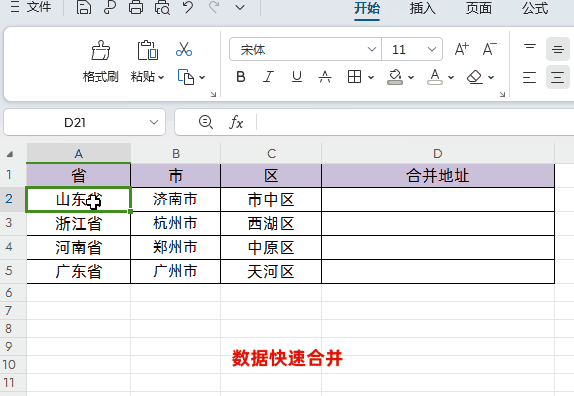
Task: Redo the last undone action
Action: (214, 7)
